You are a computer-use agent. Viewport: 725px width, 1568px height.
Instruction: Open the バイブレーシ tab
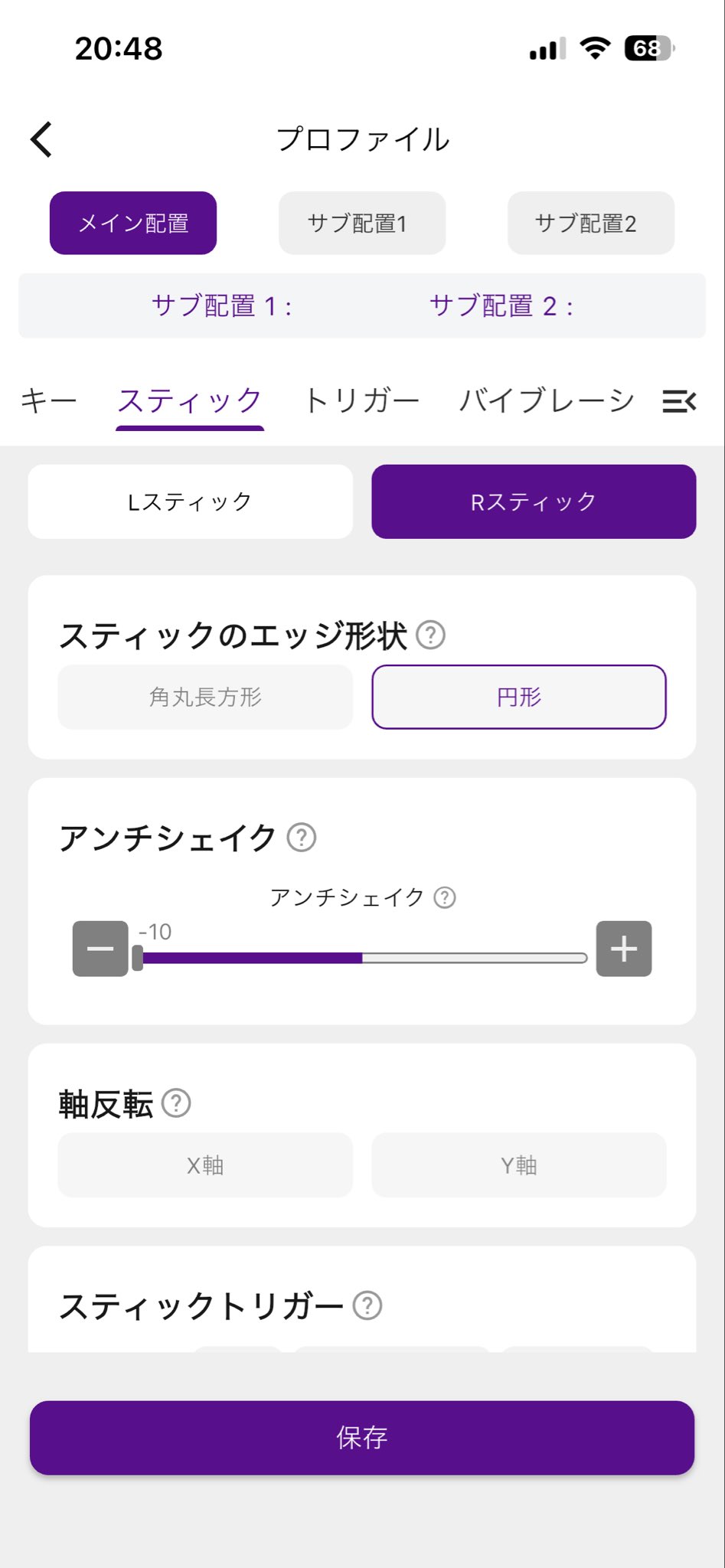click(x=547, y=400)
